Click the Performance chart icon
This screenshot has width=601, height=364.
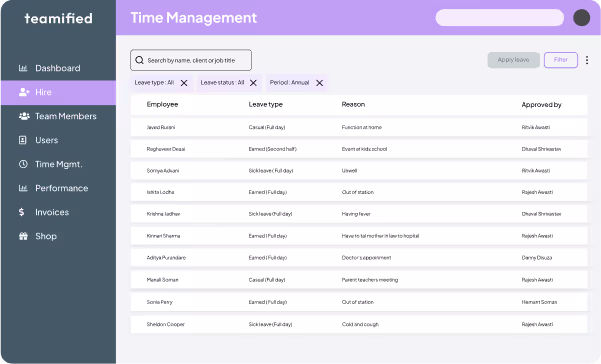(23, 188)
